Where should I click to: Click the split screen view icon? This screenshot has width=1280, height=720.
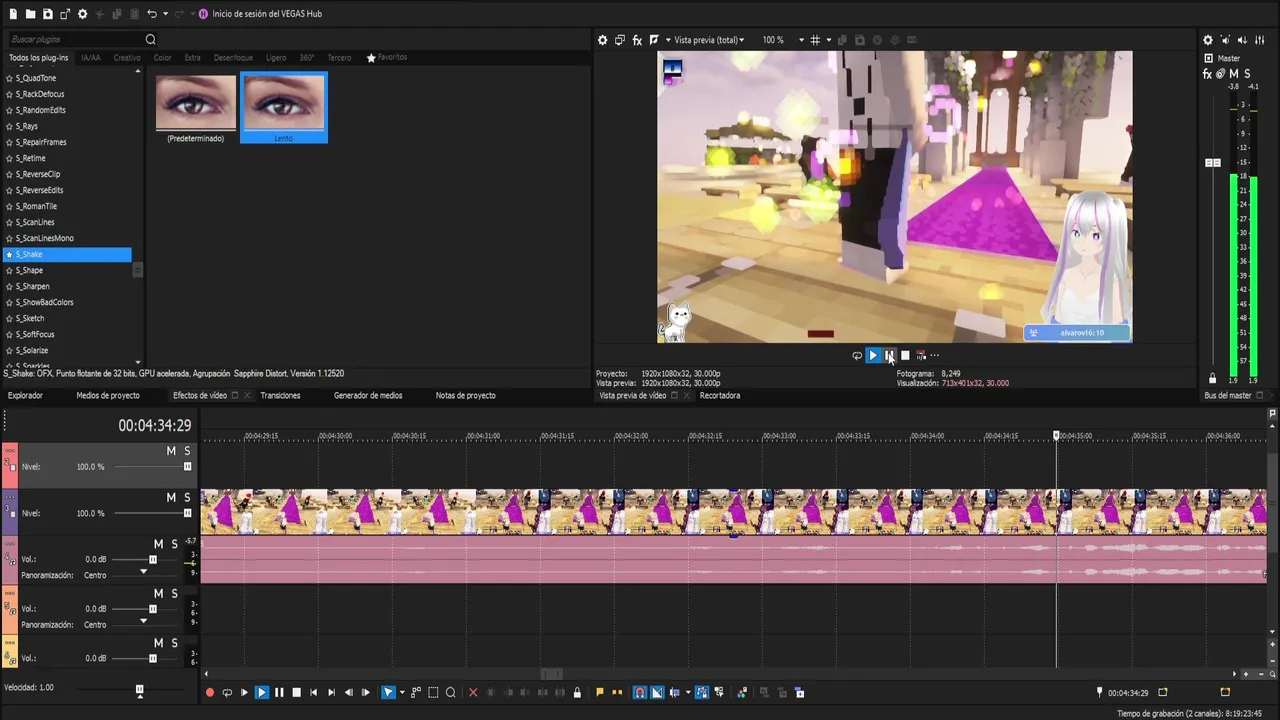pos(654,40)
